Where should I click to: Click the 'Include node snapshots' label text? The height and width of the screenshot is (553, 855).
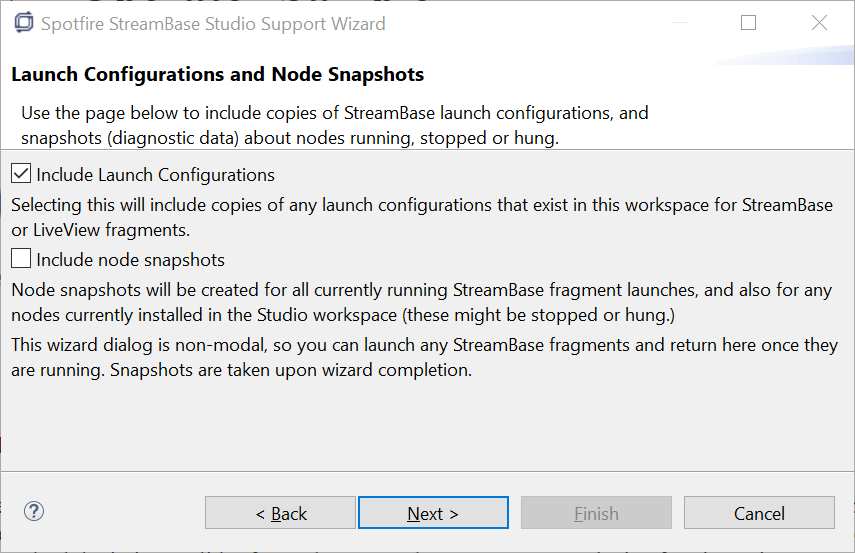[130, 260]
